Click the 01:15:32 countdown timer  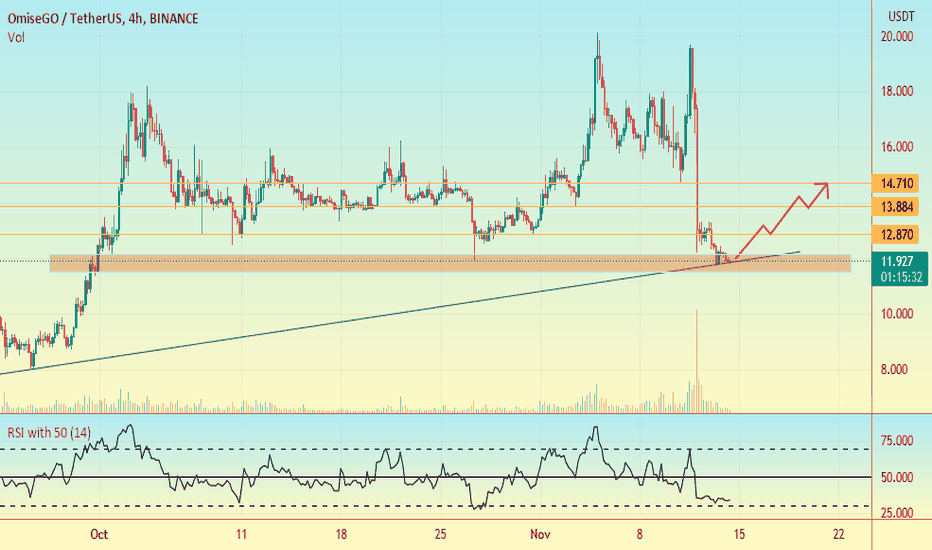pyautogui.click(x=901, y=277)
